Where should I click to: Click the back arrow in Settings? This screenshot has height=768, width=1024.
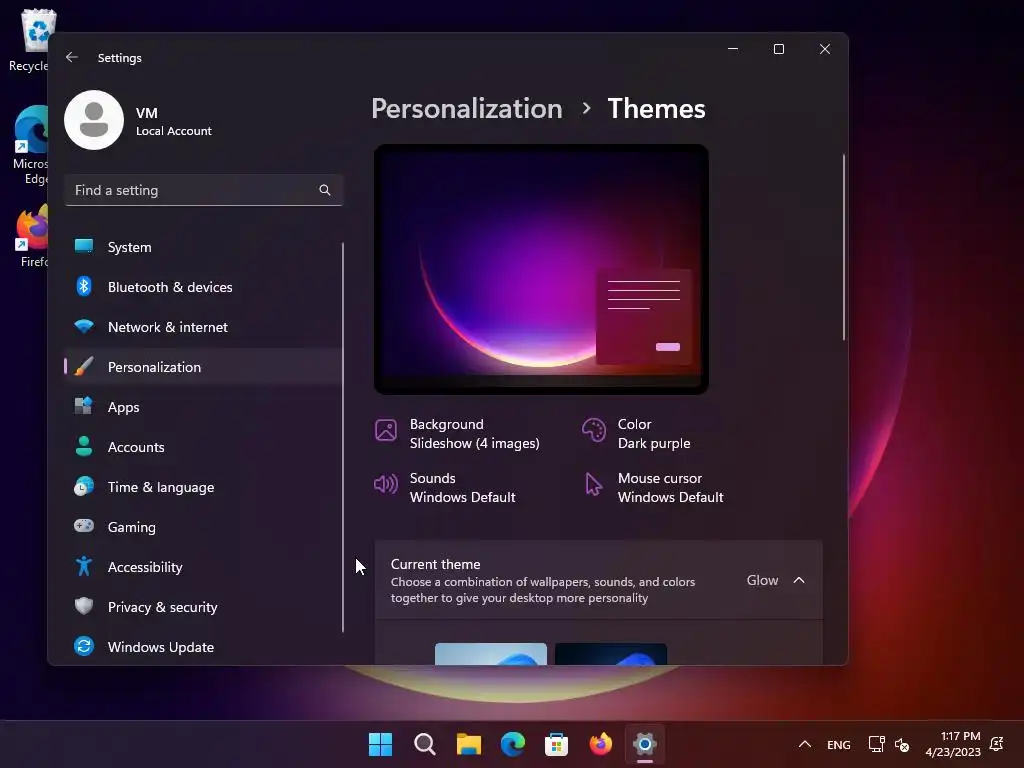point(72,57)
